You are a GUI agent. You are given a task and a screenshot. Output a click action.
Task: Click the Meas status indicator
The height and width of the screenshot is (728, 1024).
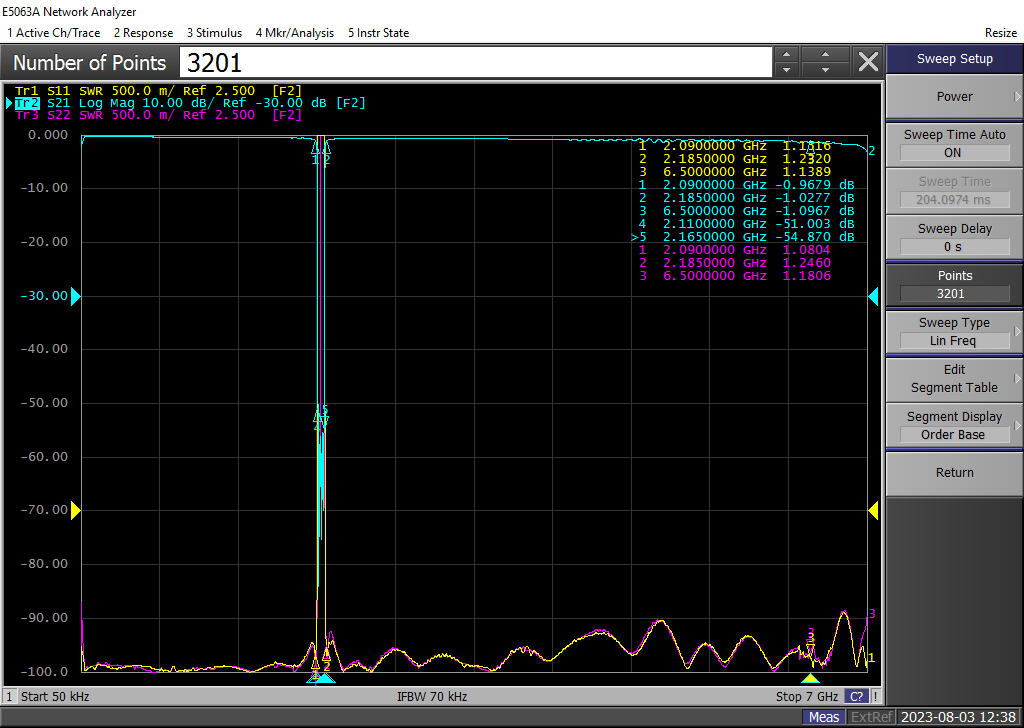[x=824, y=717]
